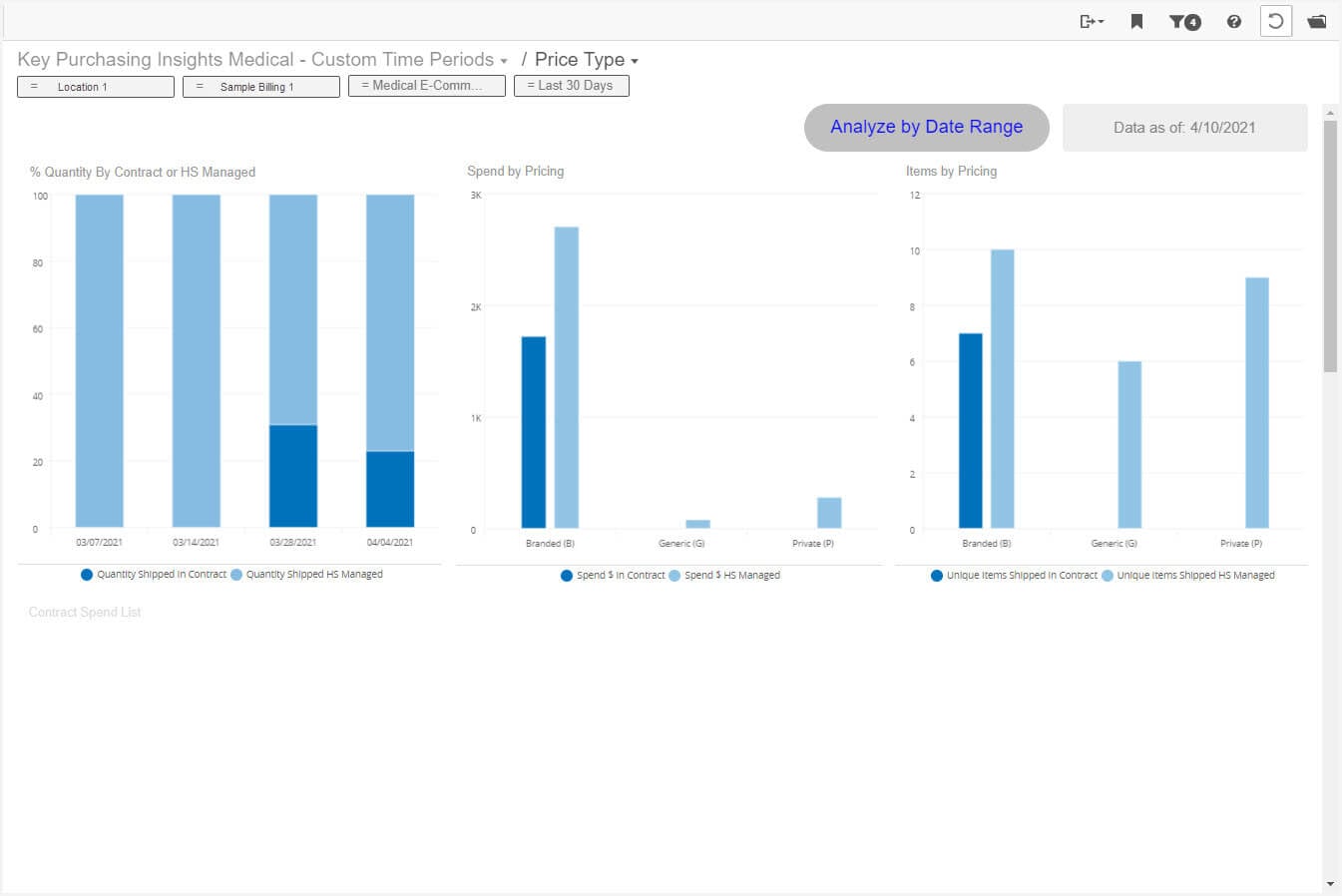
Task: Click the Analyze by Date Range button
Action: pos(926,127)
